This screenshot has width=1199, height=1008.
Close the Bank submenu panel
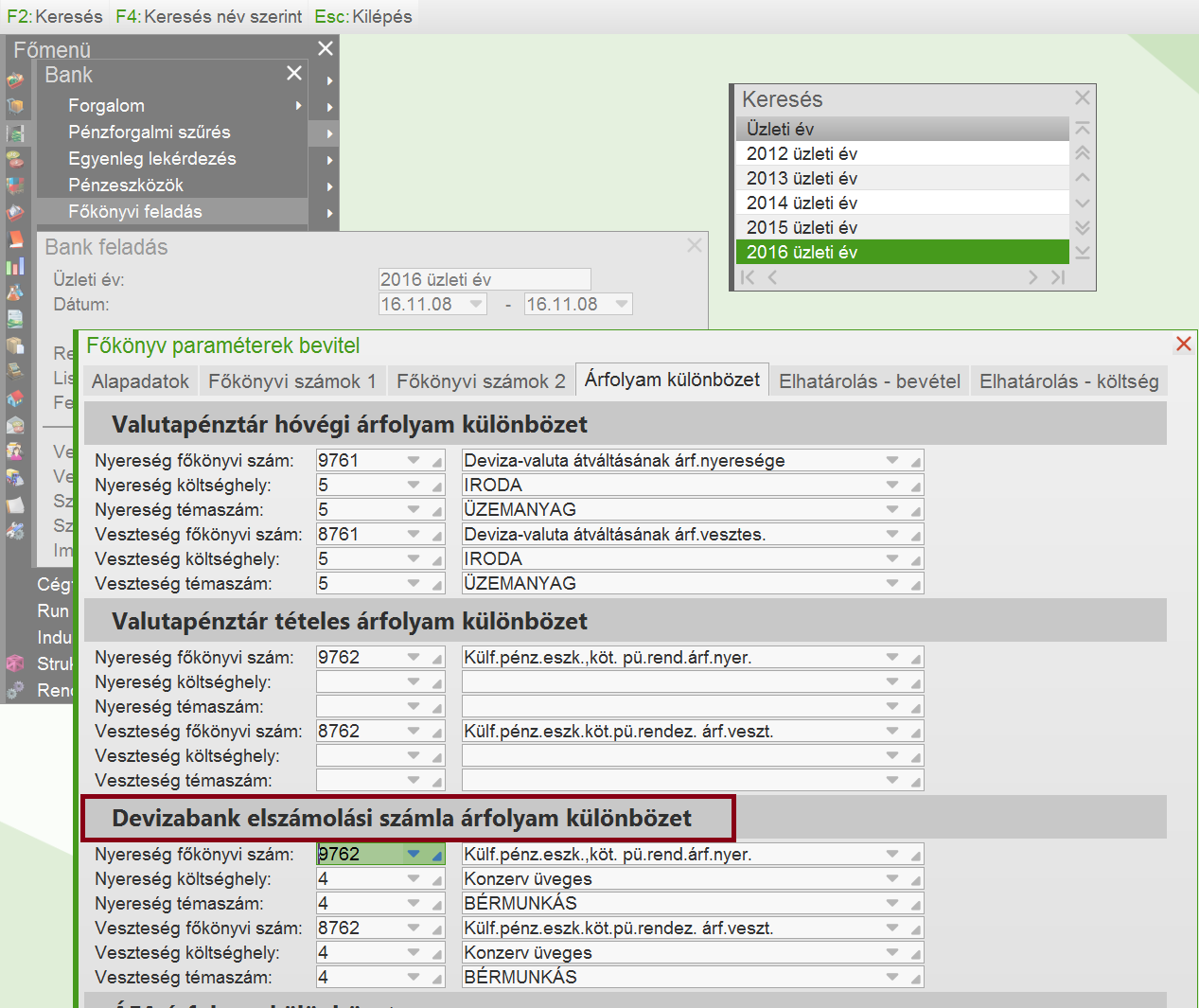tap(294, 73)
